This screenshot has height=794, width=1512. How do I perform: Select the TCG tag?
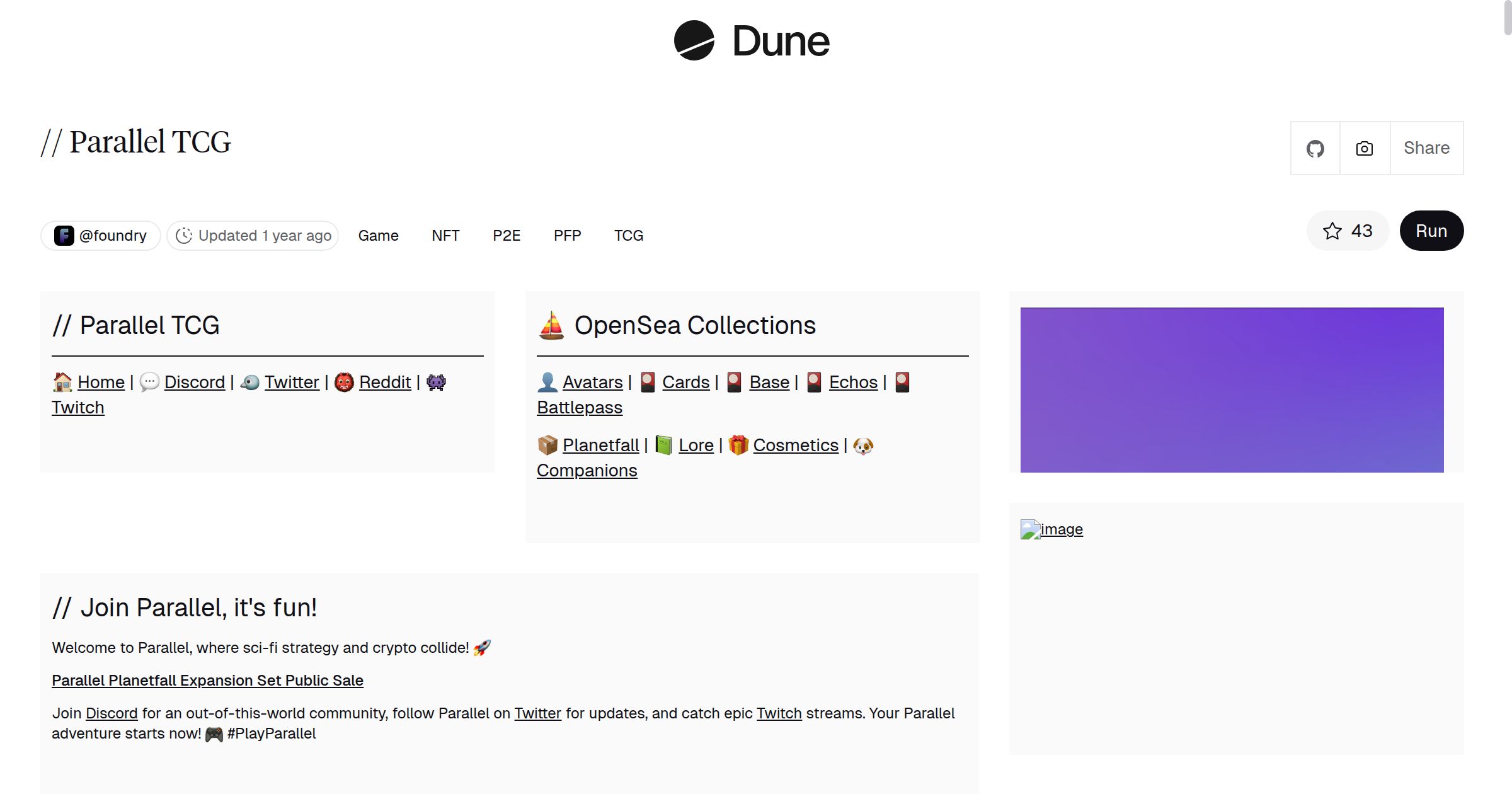click(x=629, y=236)
